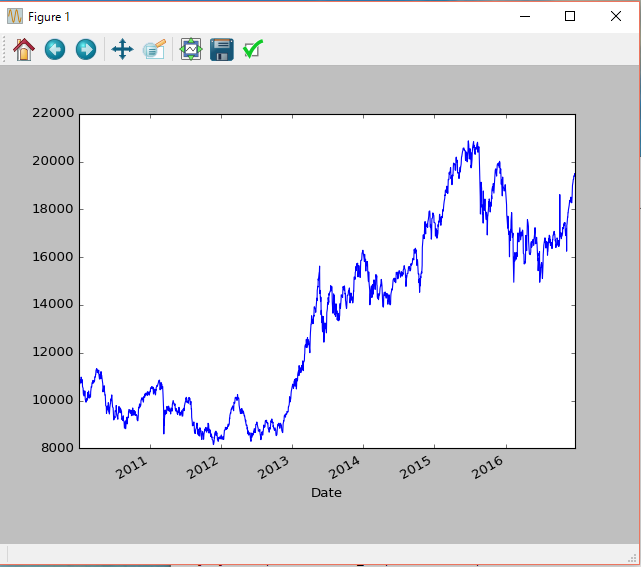
Task: Go back to previous view arrow
Action: pyautogui.click(x=55, y=49)
